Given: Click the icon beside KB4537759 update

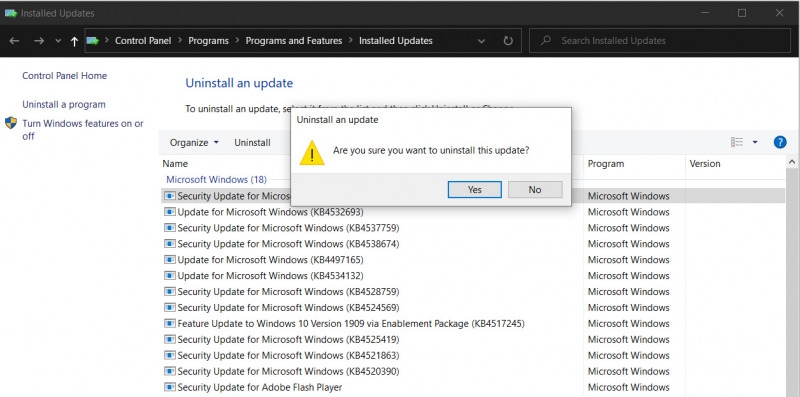Looking at the screenshot, I should (x=170, y=228).
